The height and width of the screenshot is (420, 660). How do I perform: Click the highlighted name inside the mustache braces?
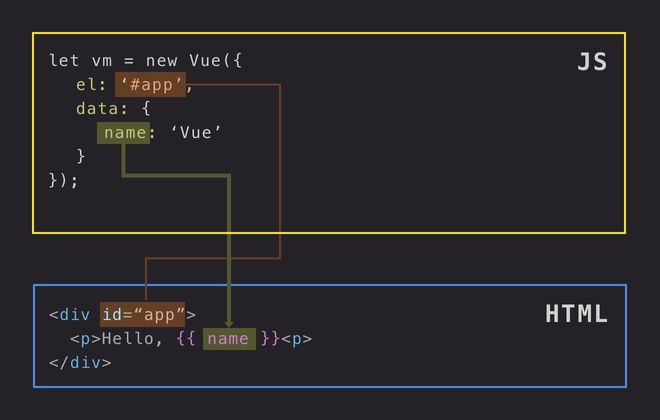click(228, 339)
